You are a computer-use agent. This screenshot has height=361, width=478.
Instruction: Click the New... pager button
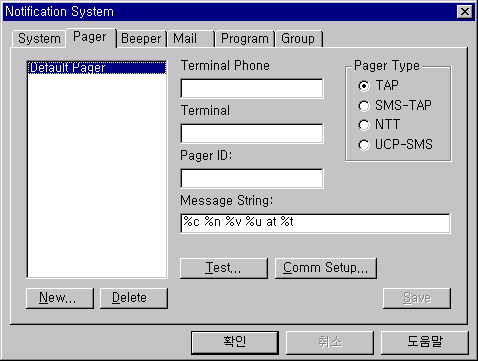(60, 298)
